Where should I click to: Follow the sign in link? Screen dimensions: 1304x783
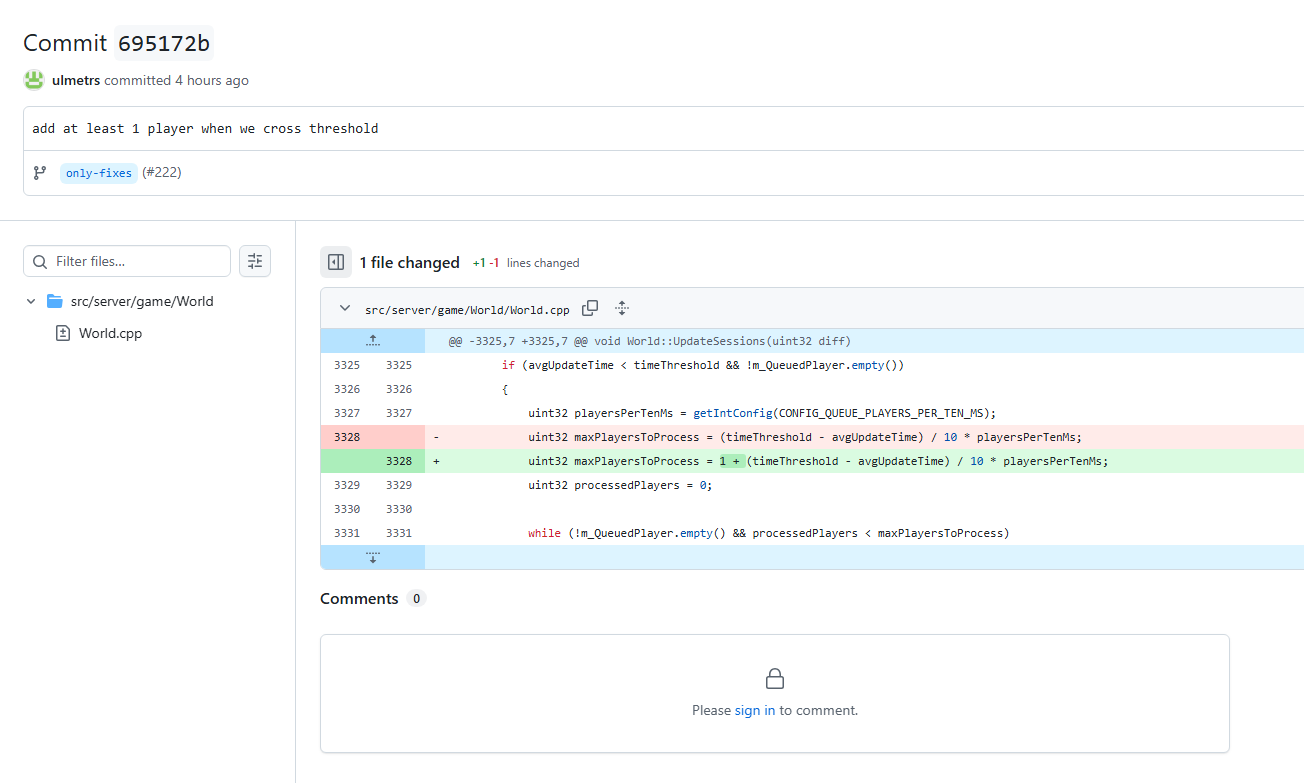755,710
